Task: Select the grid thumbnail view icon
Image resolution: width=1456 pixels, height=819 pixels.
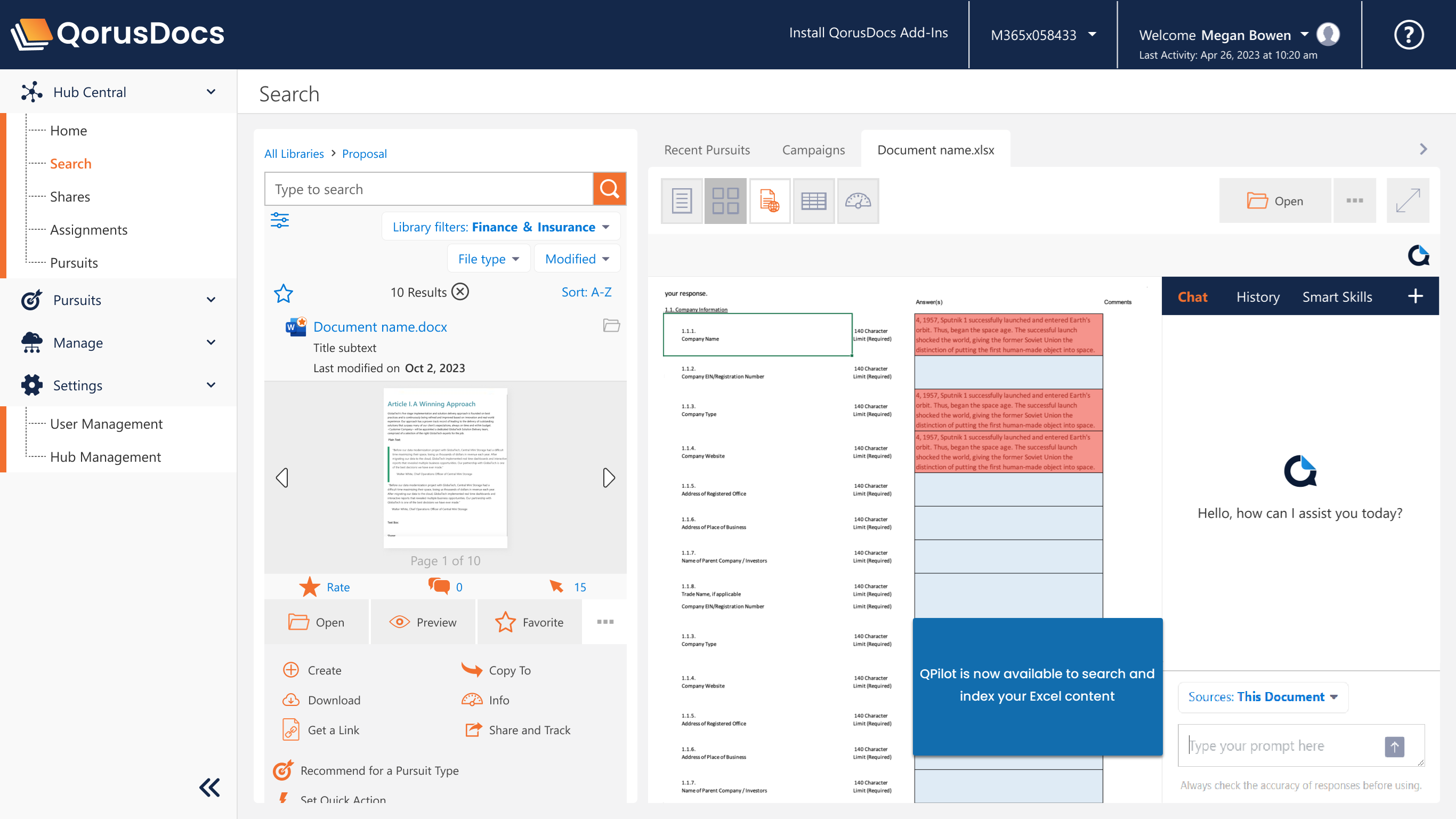Action: (725, 201)
